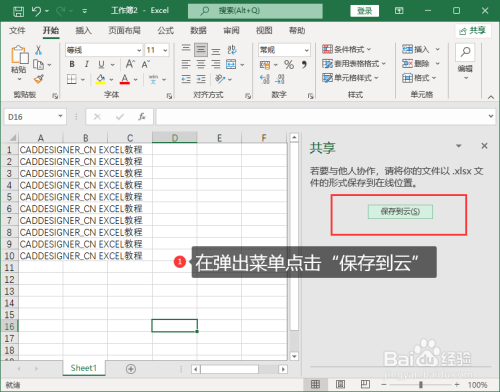500x392 pixels.
Task: Toggle wrap text in cells
Action: (x=232, y=50)
